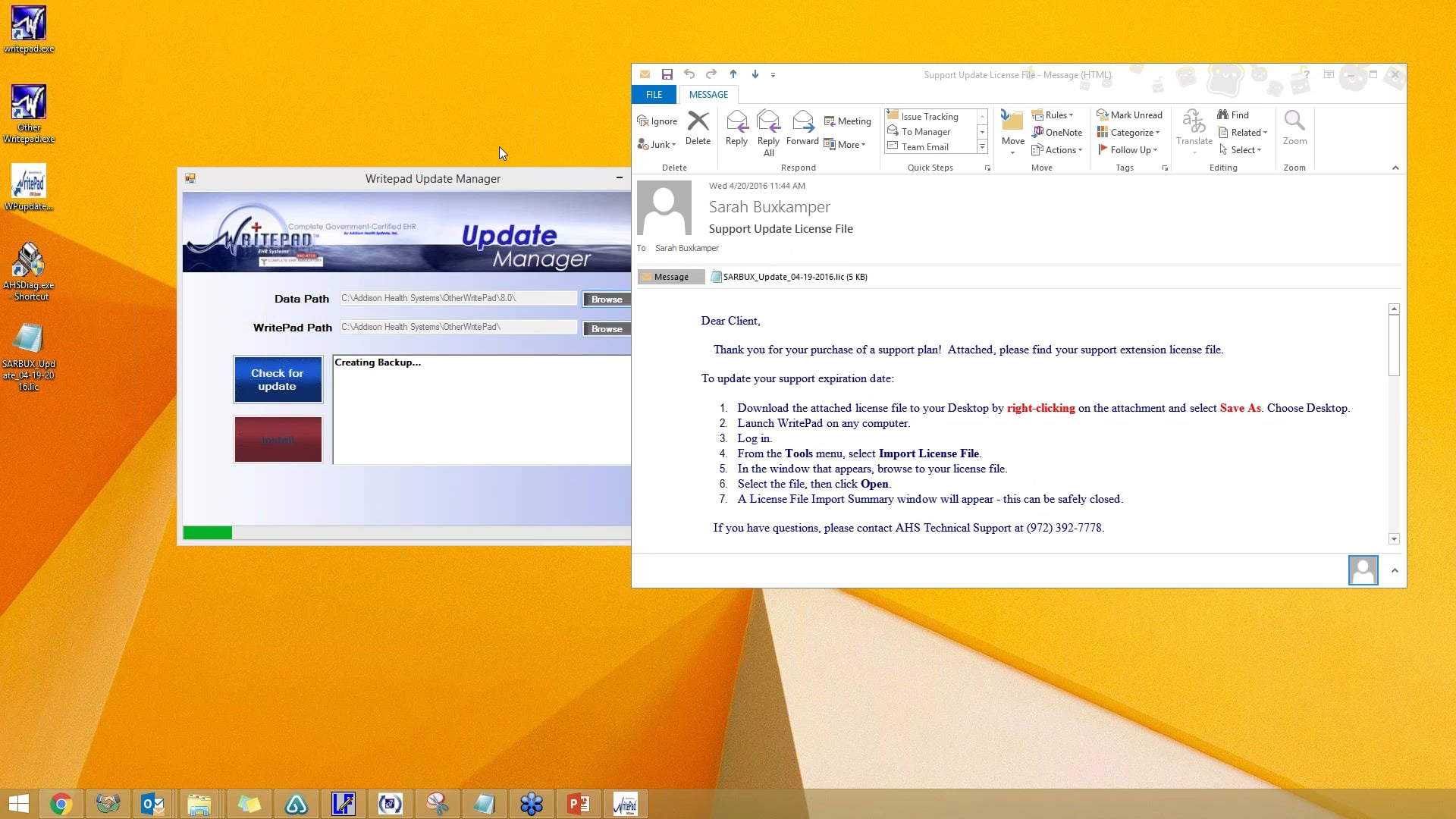This screenshot has width=1456, height=819.
Task: Open the Move folder dropdown
Action: click(x=1012, y=133)
